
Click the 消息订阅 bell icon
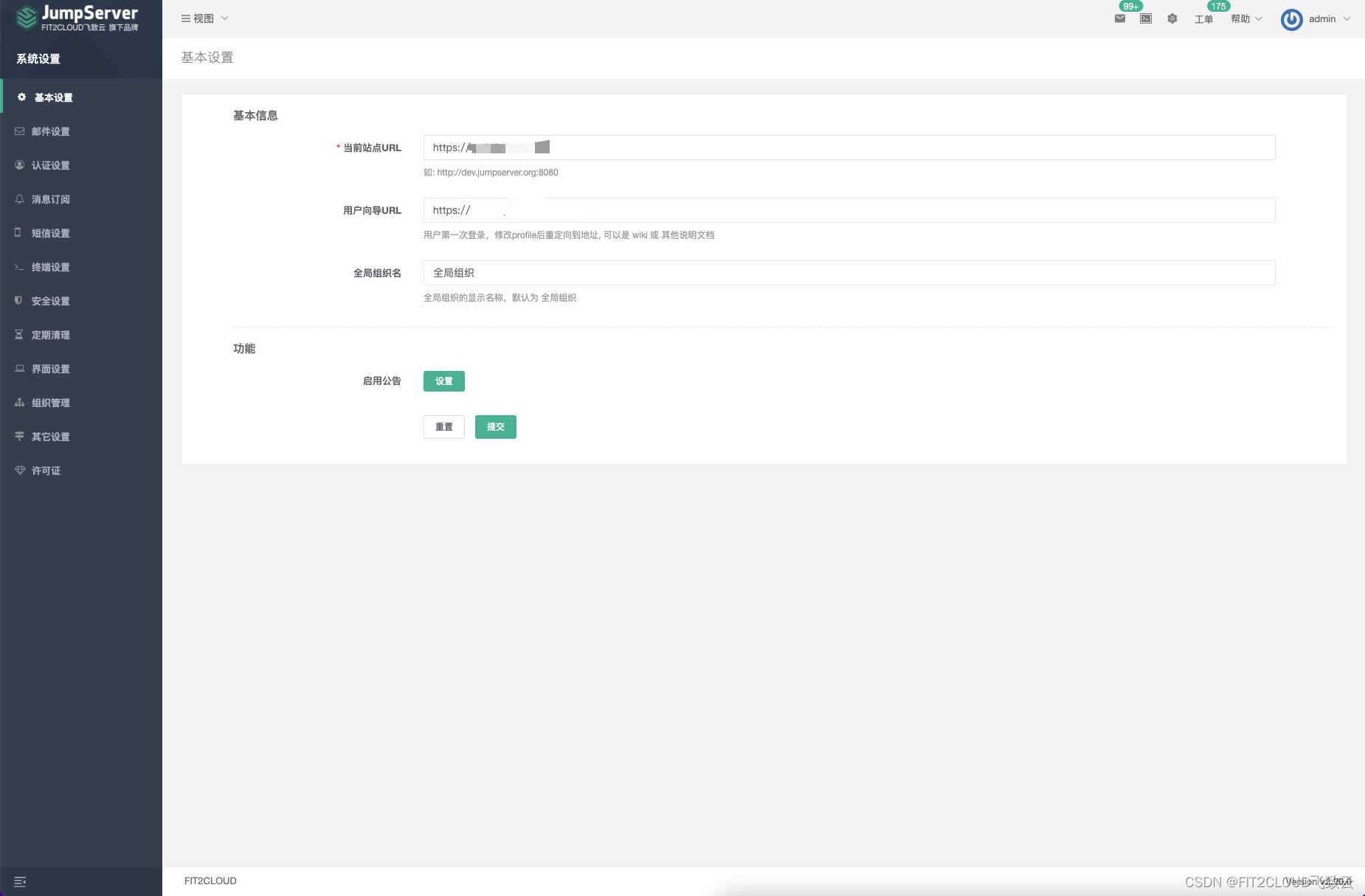[x=19, y=199]
